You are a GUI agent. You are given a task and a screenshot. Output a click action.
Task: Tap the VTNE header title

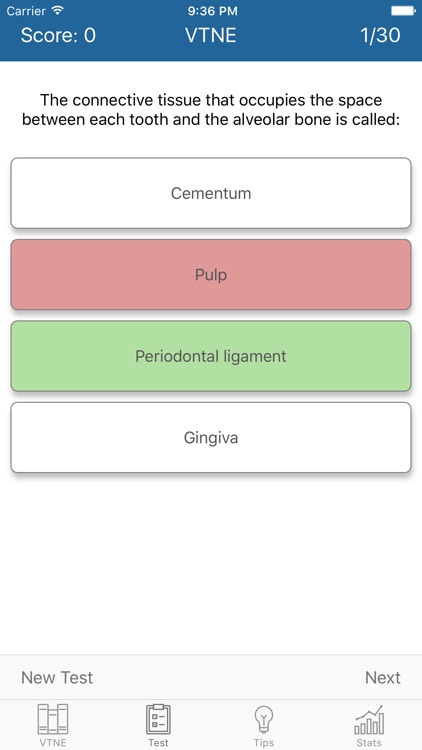211,35
